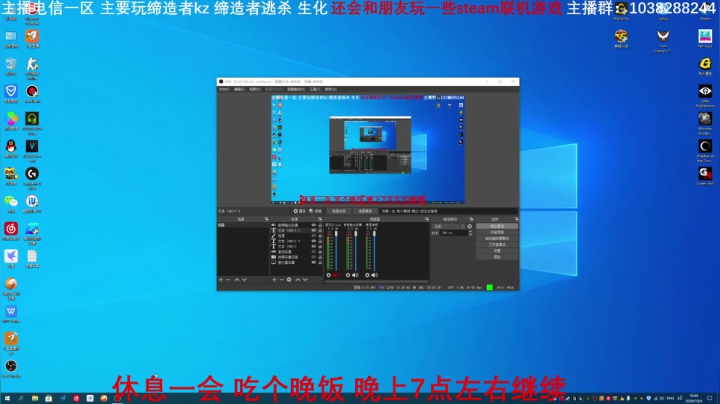
Task: Pop out the Scenes dock panel
Action: pos(266,219)
